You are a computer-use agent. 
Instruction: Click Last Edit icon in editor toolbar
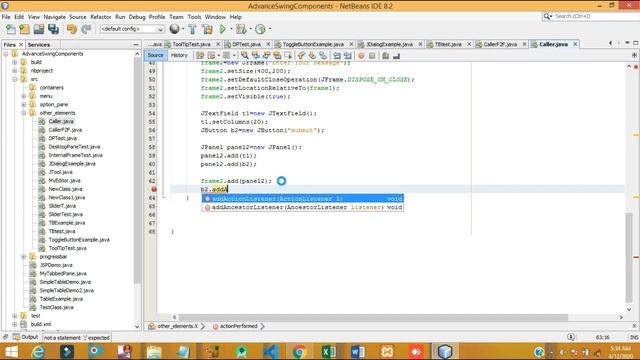point(200,55)
